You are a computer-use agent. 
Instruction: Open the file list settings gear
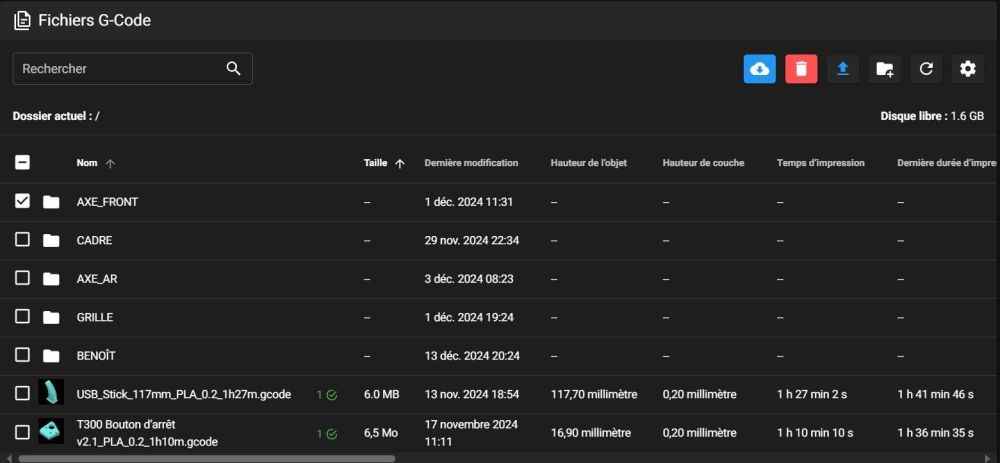pyautogui.click(x=968, y=69)
